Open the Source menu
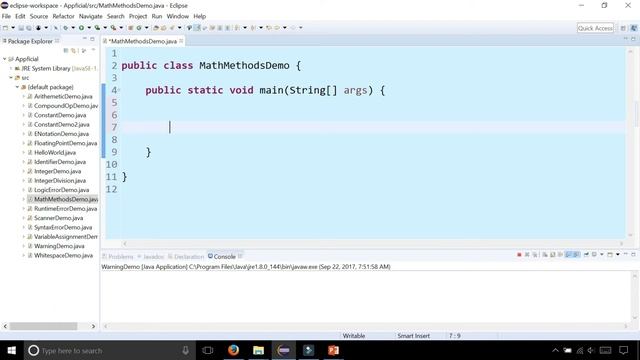The width and height of the screenshot is (640, 360). [39, 16]
